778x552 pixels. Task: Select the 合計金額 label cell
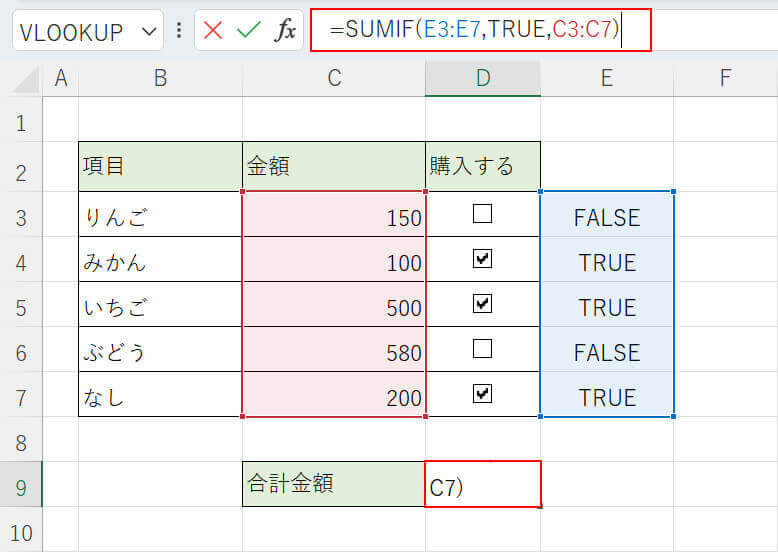(x=334, y=484)
